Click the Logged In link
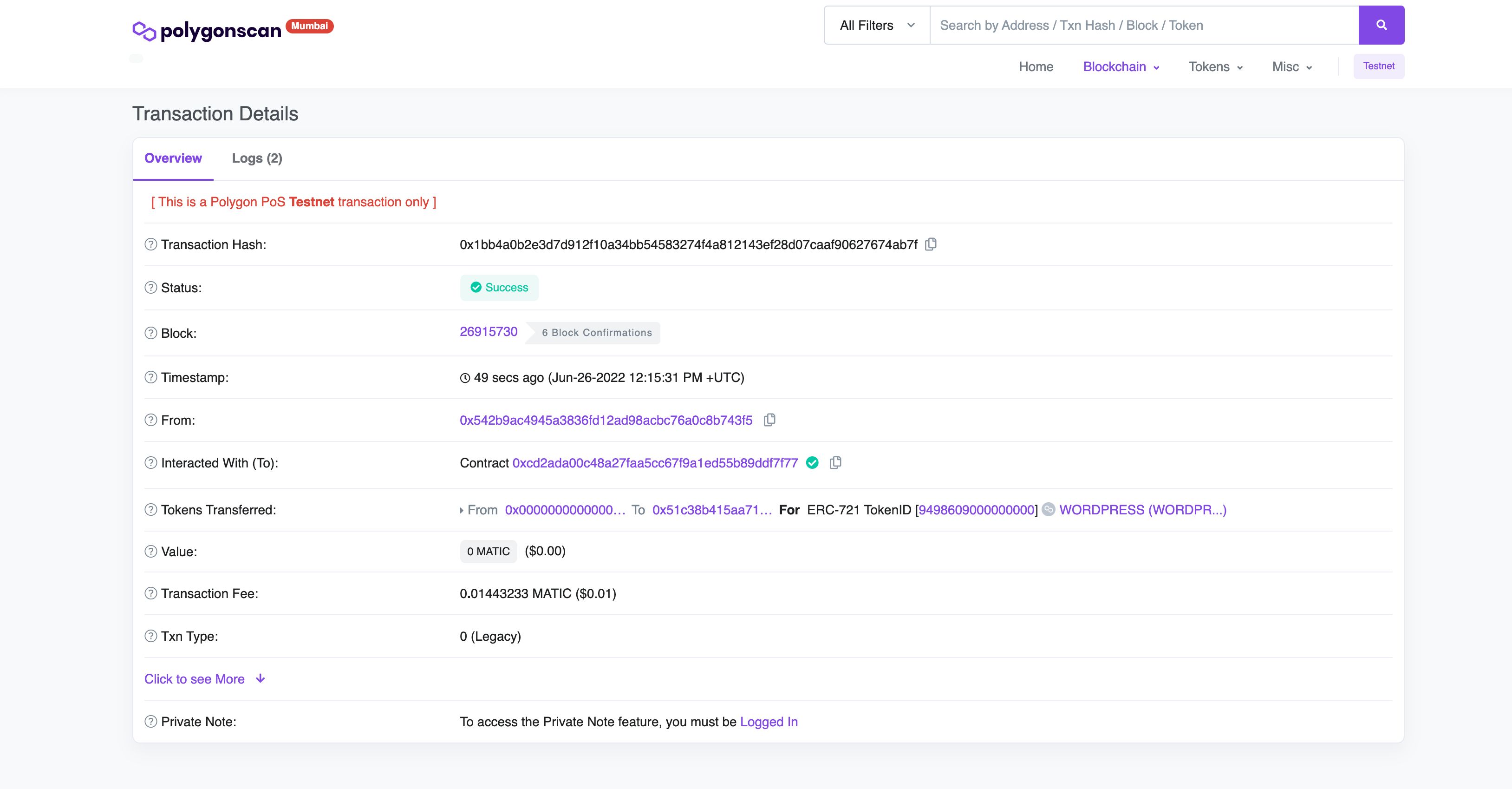1512x789 pixels. (x=769, y=721)
